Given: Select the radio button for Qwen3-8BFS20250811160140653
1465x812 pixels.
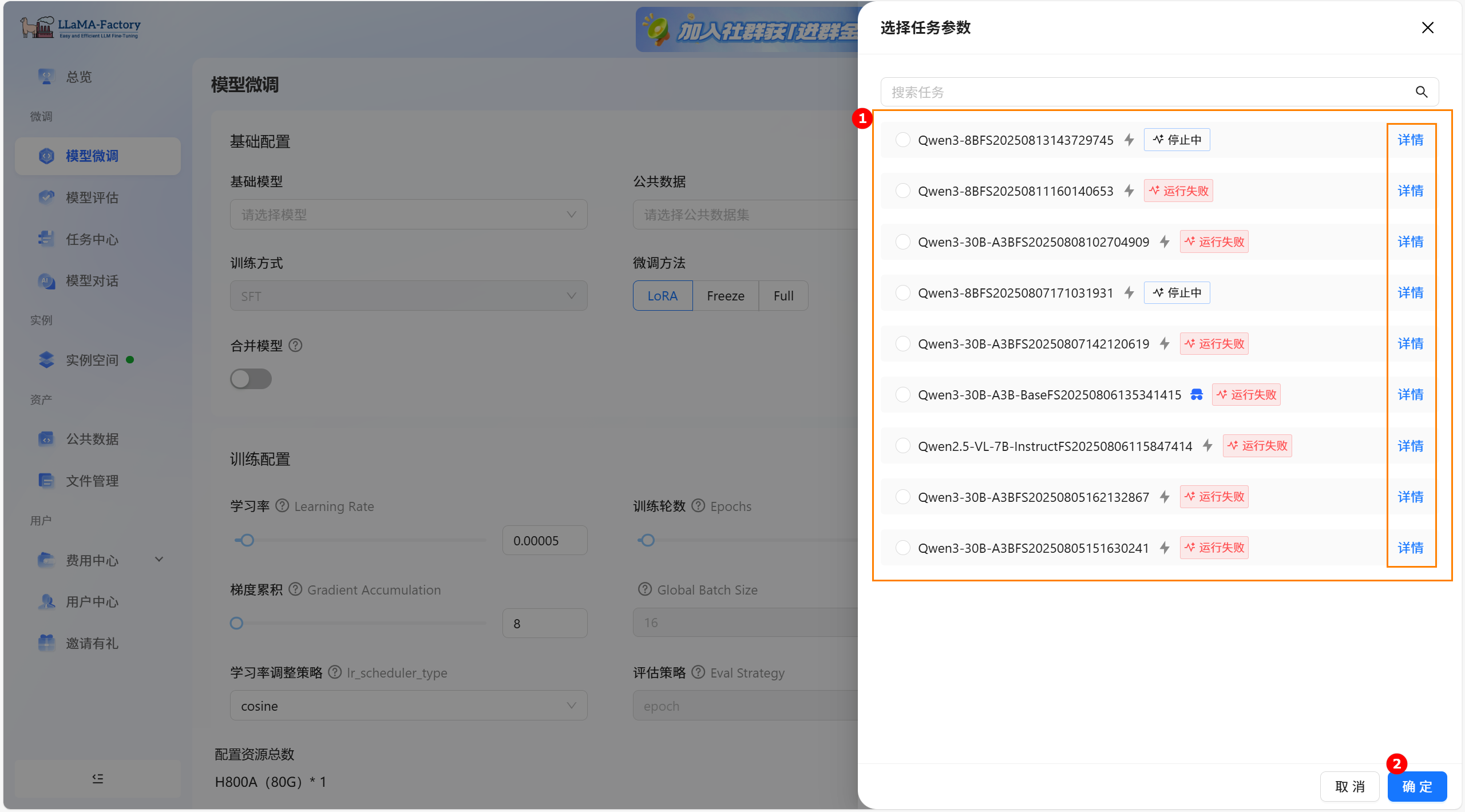Looking at the screenshot, I should 902,191.
